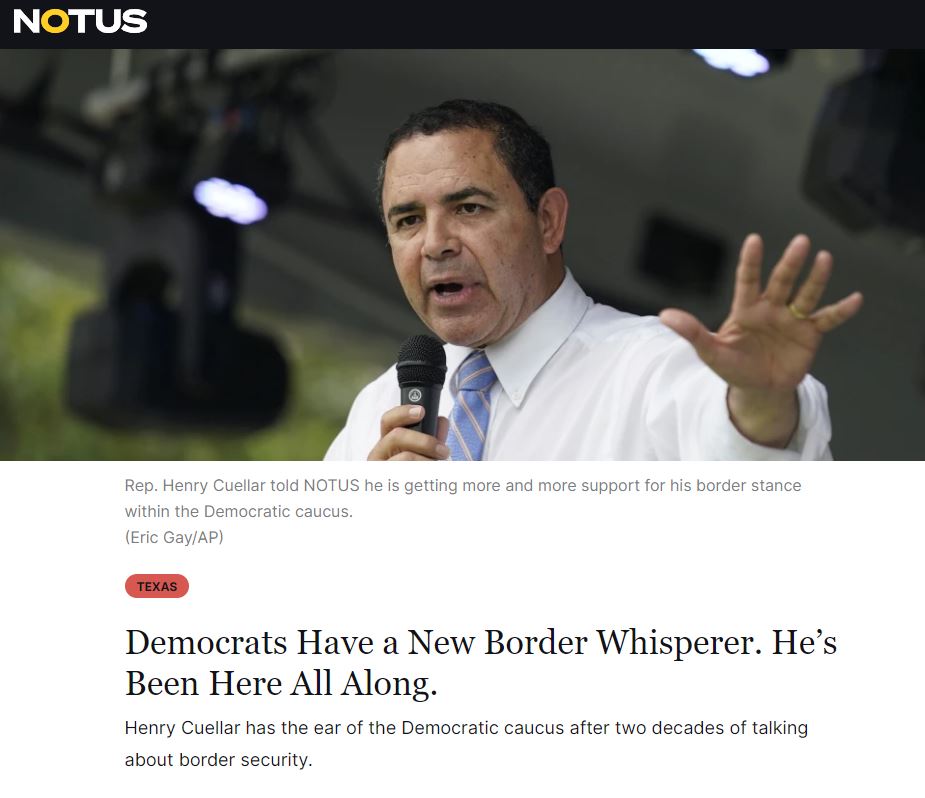Click the black microphone in the photo
The height and width of the screenshot is (798, 925).
[421, 383]
